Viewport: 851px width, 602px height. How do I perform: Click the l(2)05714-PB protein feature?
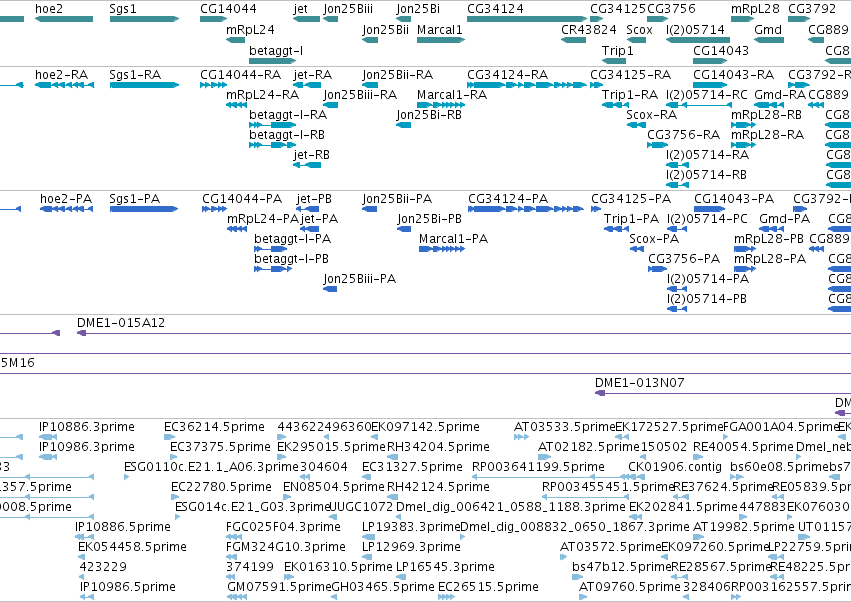[677, 309]
